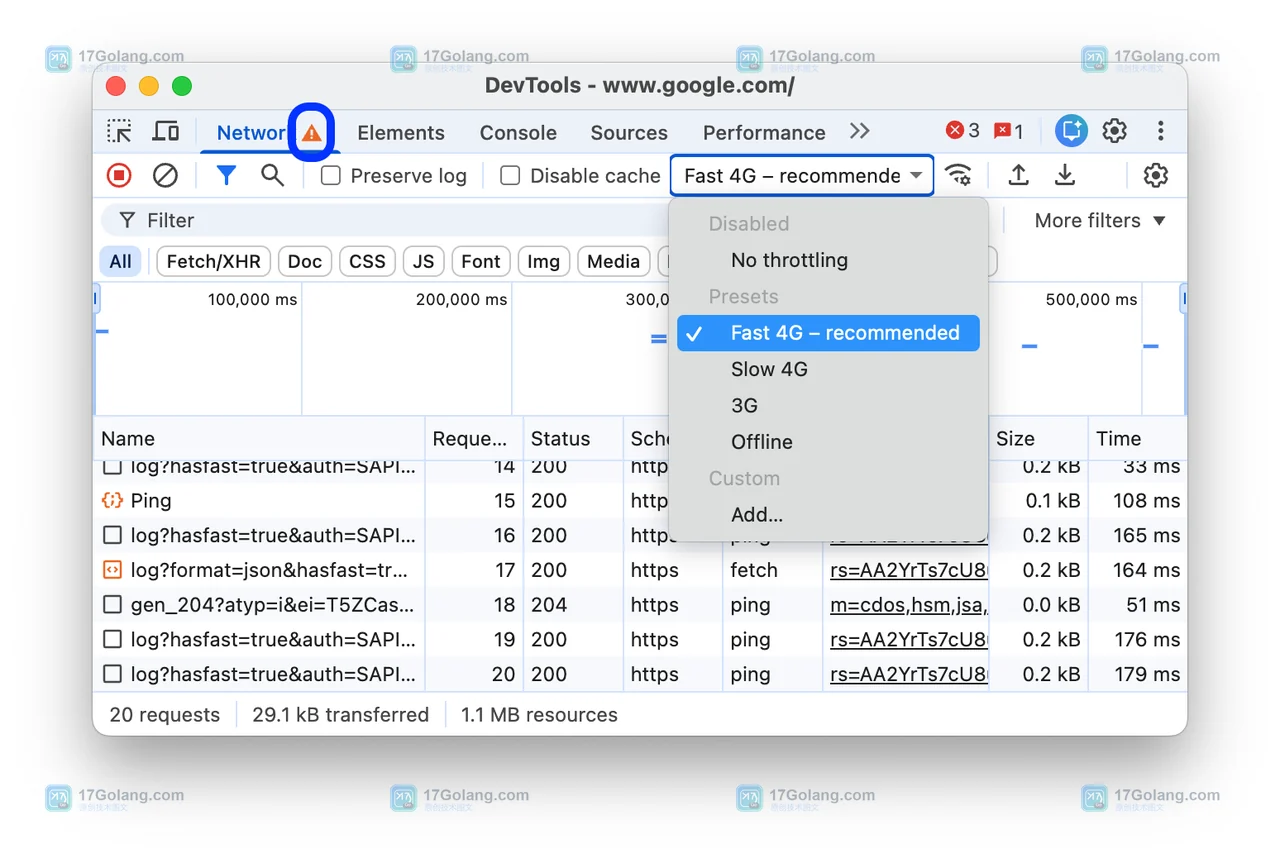Click the request 19 log row icon
The width and height of the screenshot is (1280, 858).
pyautogui.click(x=113, y=640)
